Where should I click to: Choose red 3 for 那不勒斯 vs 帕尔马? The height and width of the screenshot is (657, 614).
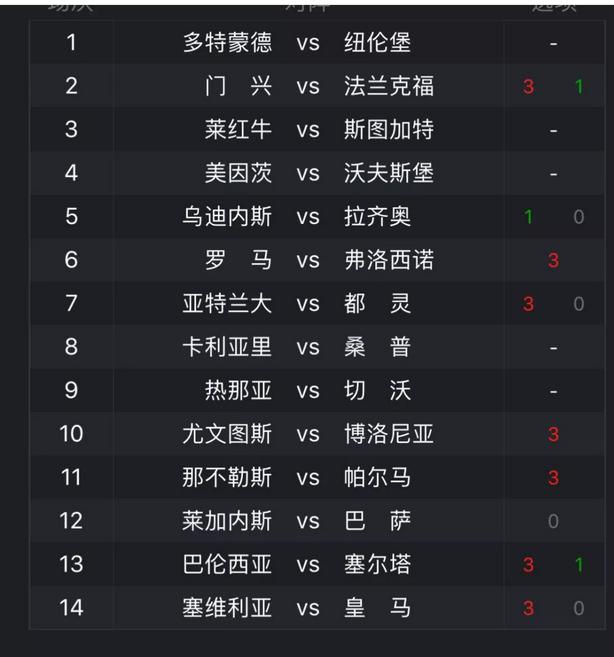click(x=553, y=478)
